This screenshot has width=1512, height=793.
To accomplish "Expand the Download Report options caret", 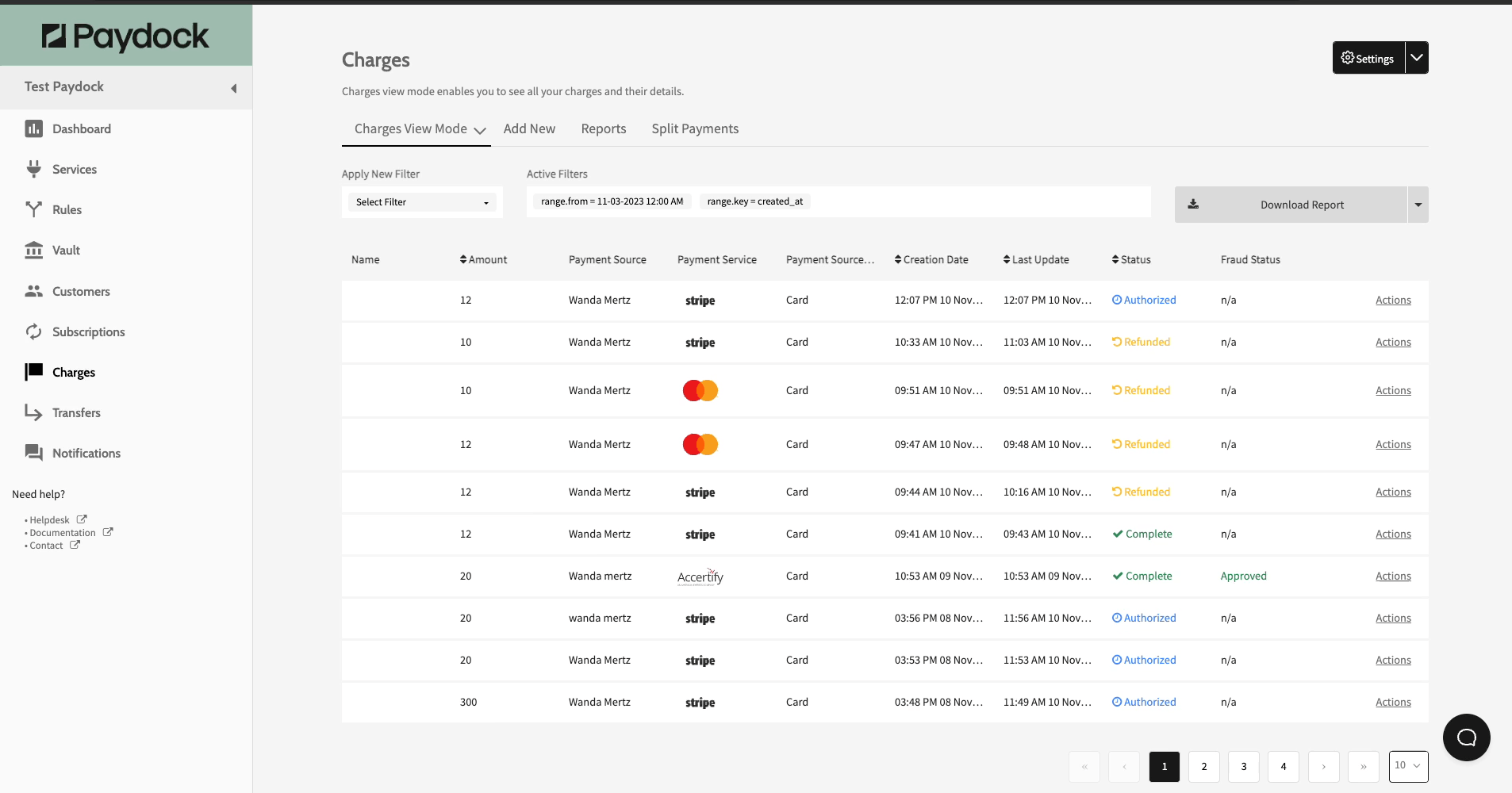I will 1418,205.
